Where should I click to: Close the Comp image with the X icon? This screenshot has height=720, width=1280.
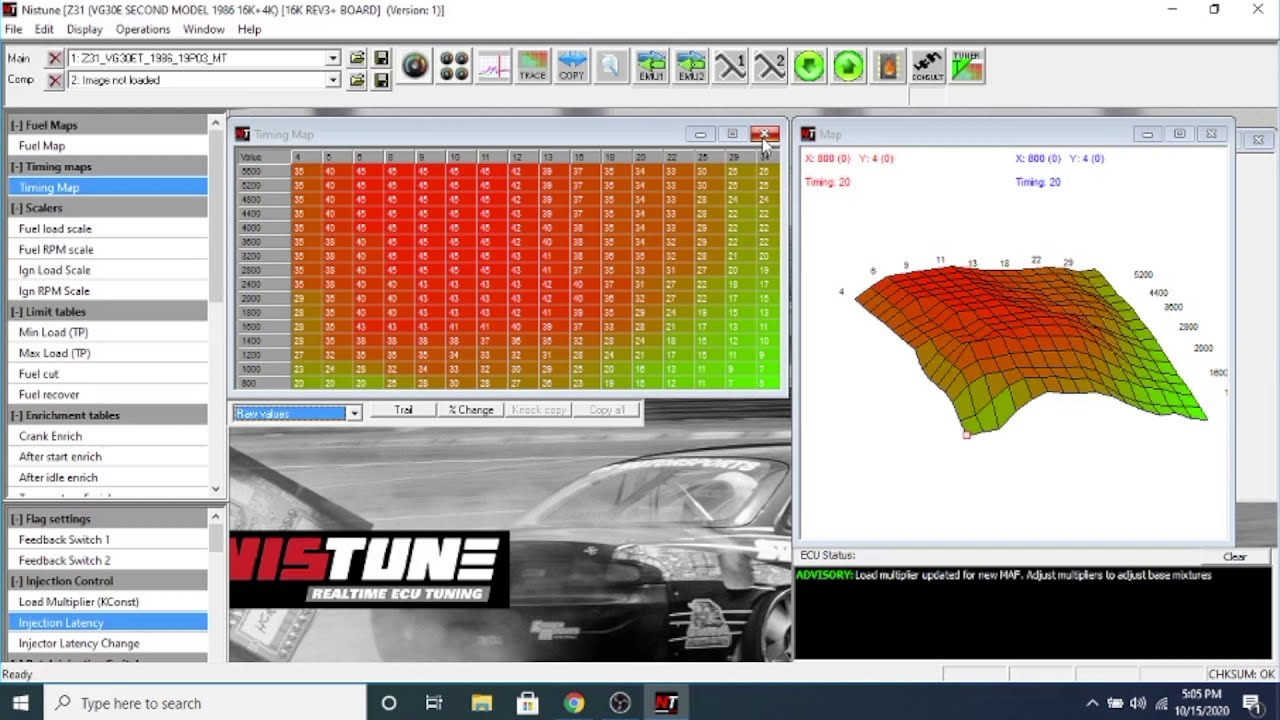click(55, 80)
